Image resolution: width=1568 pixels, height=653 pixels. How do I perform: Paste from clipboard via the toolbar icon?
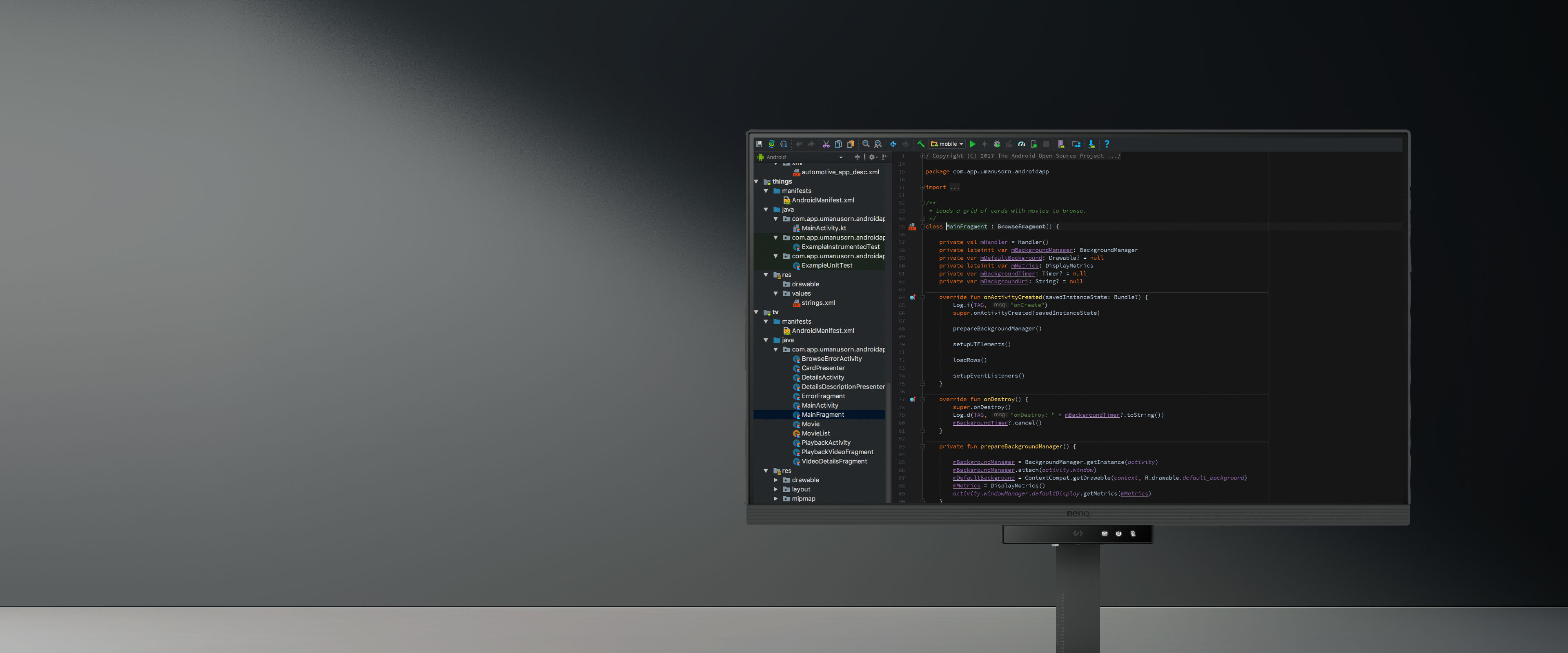851,144
